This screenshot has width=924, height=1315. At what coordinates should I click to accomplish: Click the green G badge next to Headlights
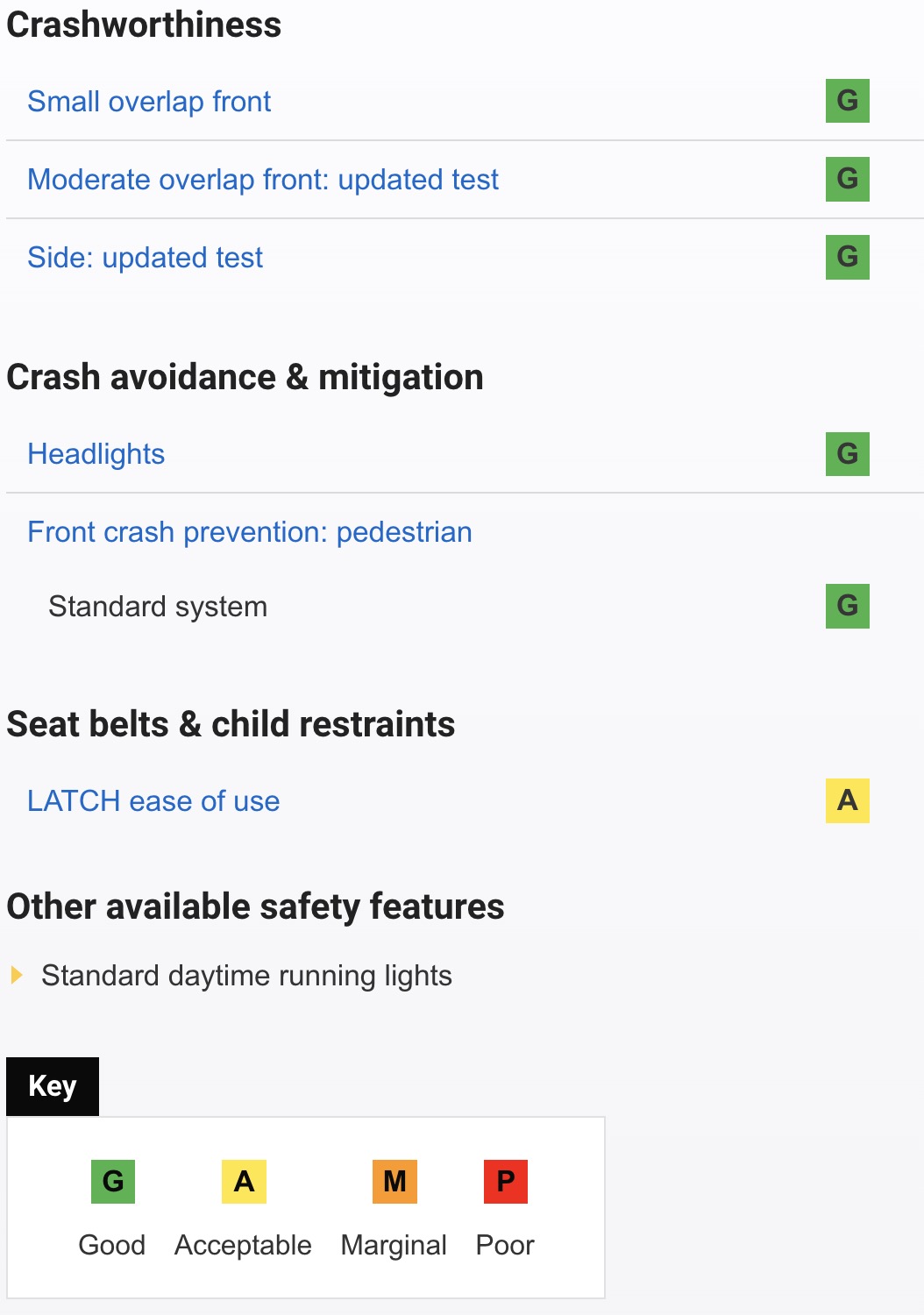click(x=847, y=453)
